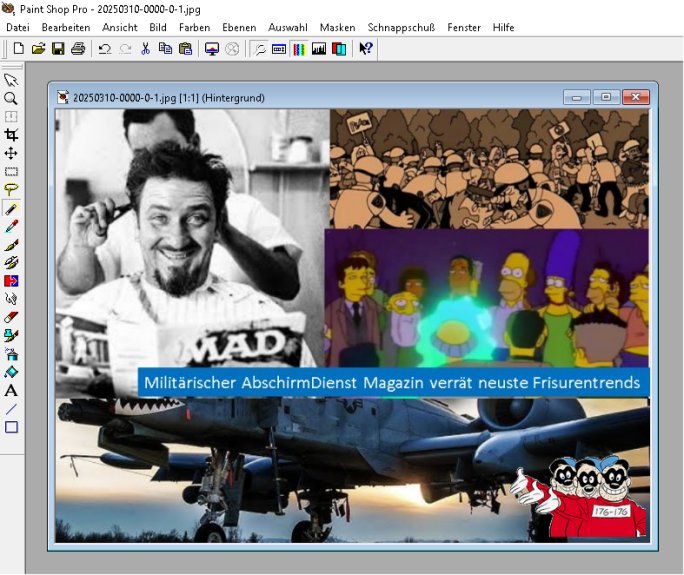This screenshot has width=684, height=575.
Task: Open the Datei menu
Action: 18,27
